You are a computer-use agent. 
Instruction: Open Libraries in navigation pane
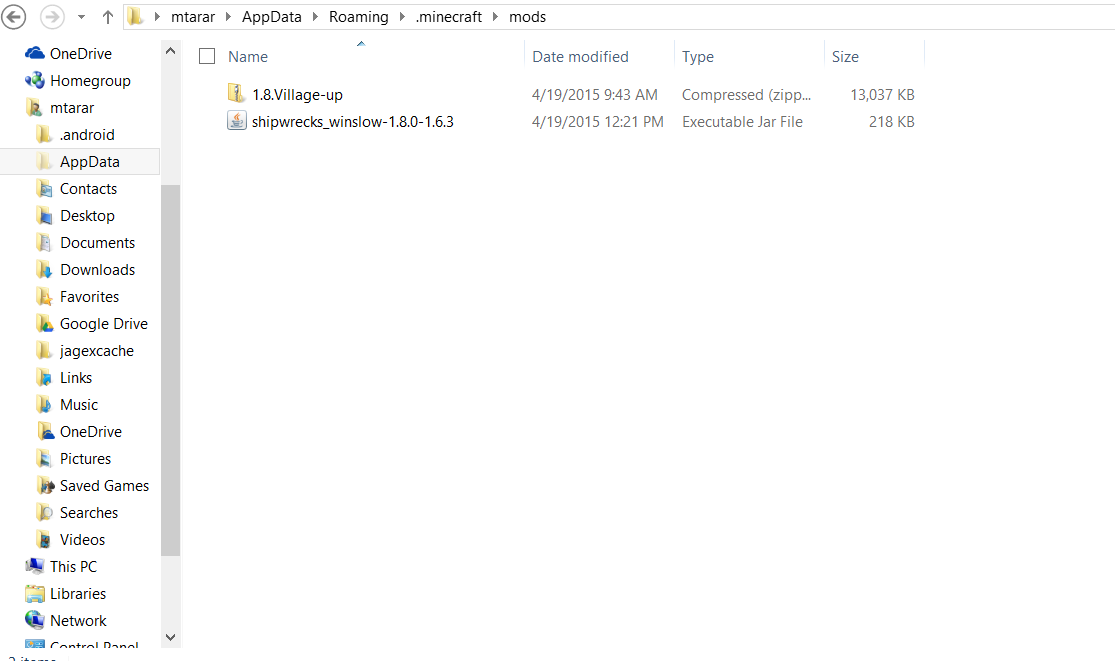(x=78, y=594)
